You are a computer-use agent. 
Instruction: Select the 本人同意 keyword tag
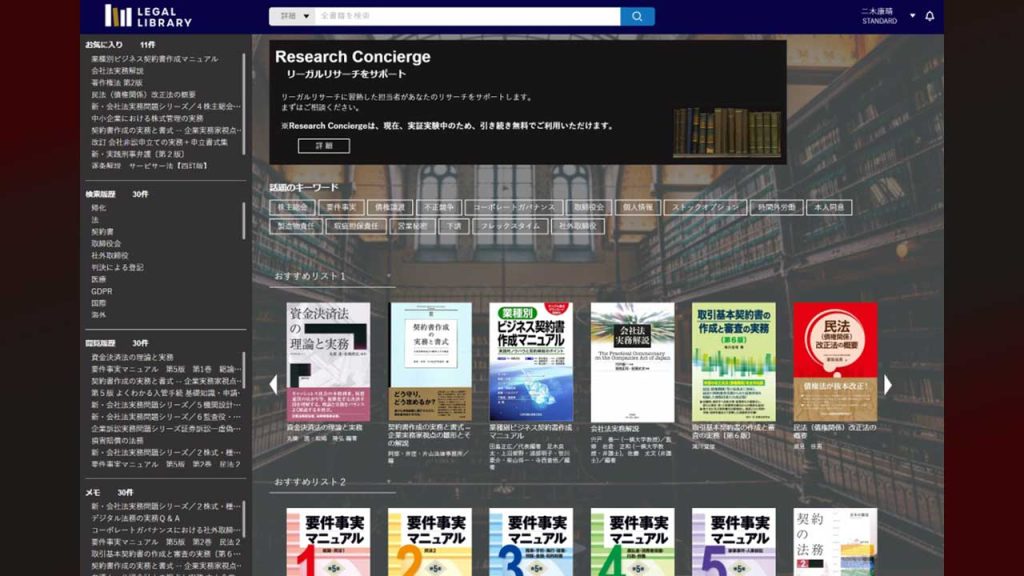click(x=829, y=207)
